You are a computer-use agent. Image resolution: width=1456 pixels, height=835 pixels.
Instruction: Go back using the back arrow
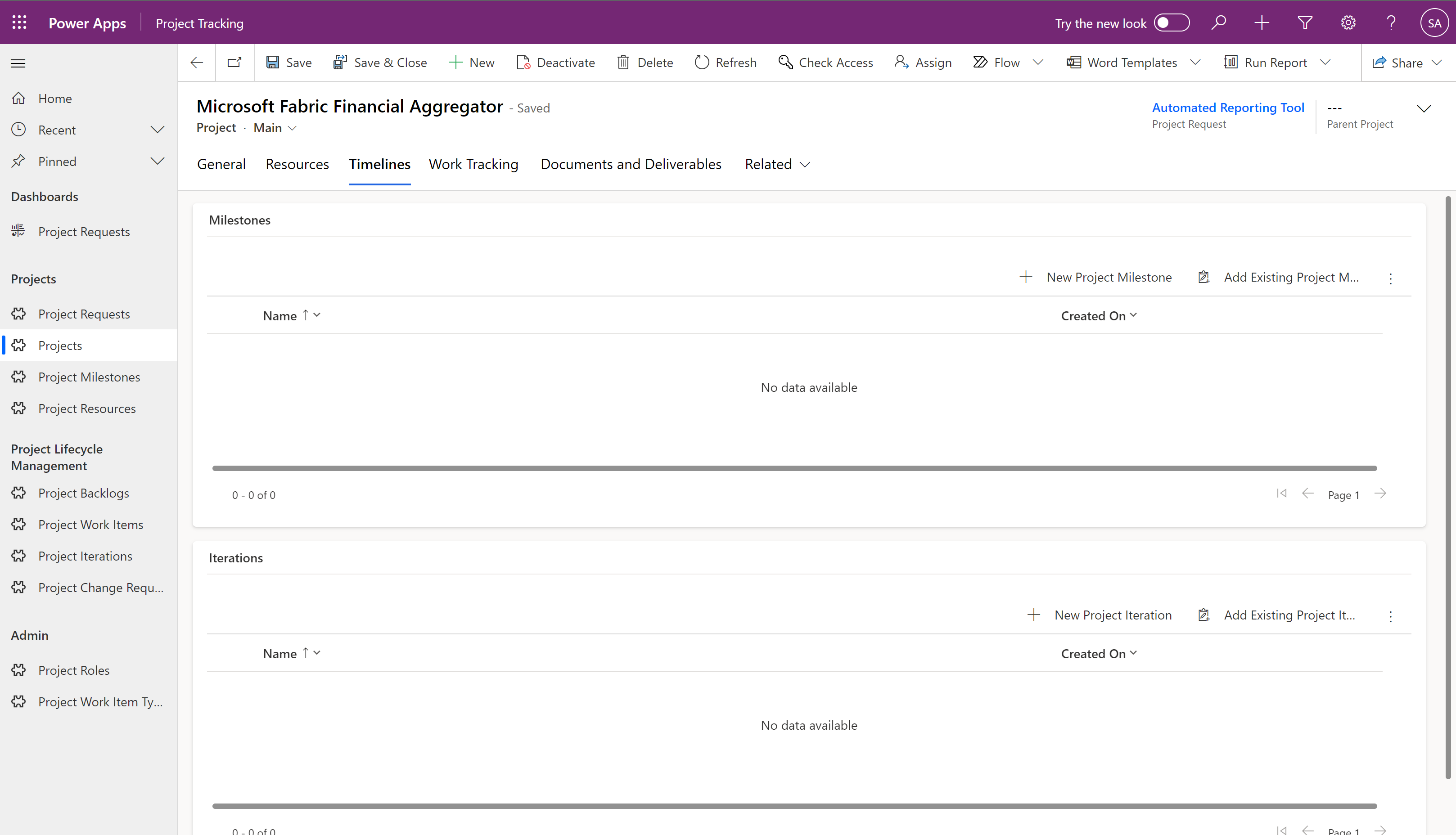click(x=197, y=63)
